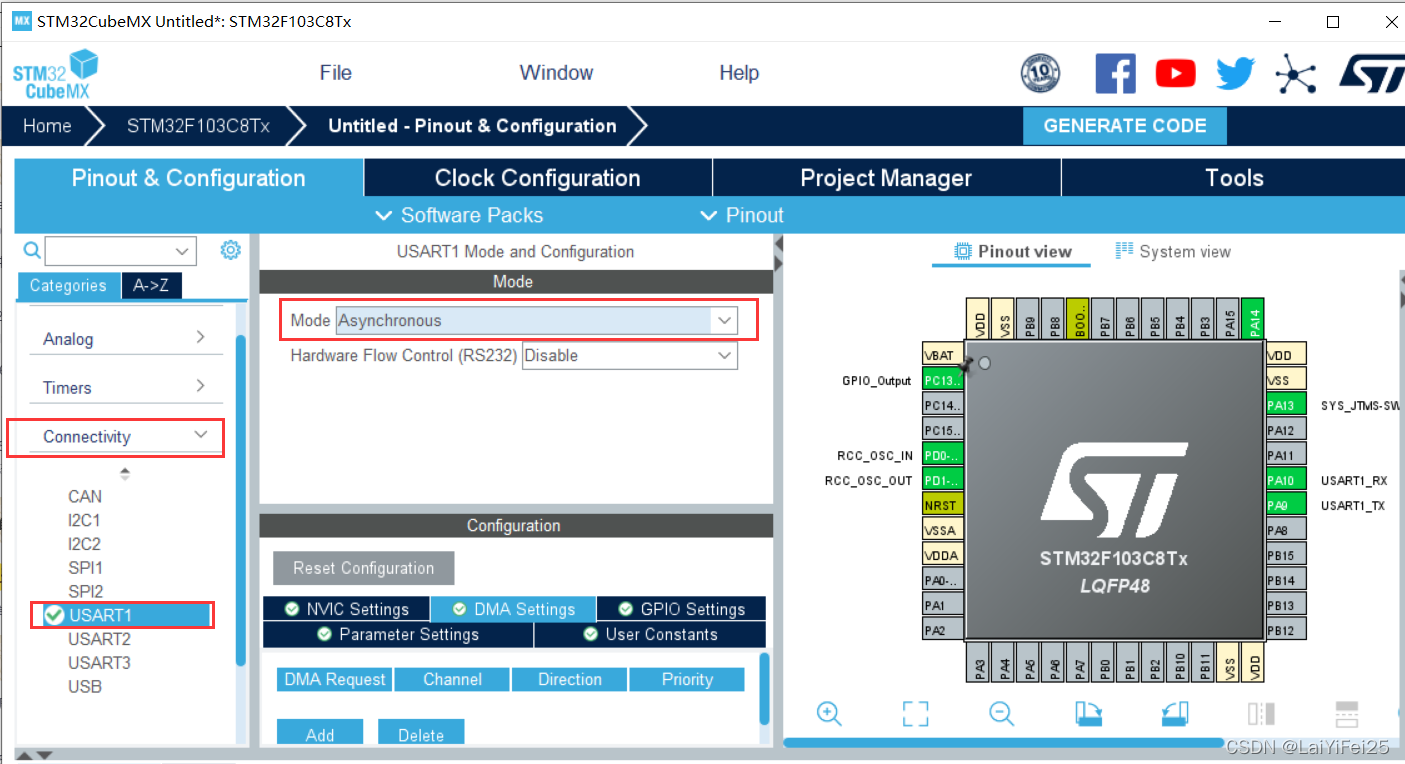Select the Categories tab

pyautogui.click(x=68, y=286)
